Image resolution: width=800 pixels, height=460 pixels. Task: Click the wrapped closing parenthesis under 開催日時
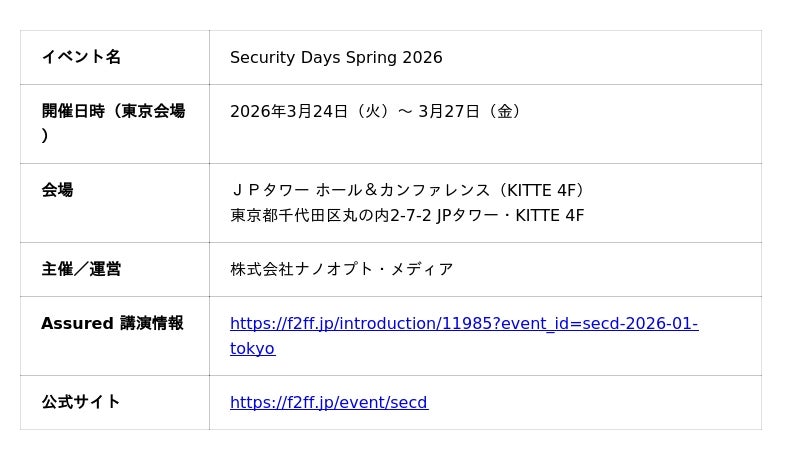[45, 136]
